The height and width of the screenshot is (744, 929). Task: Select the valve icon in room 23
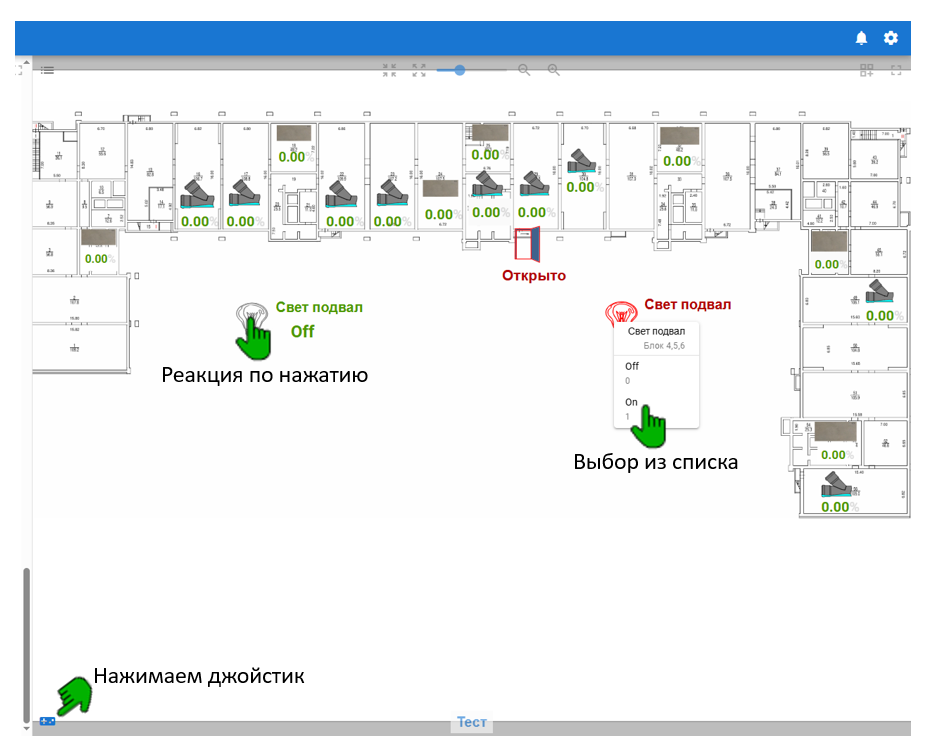392,193
